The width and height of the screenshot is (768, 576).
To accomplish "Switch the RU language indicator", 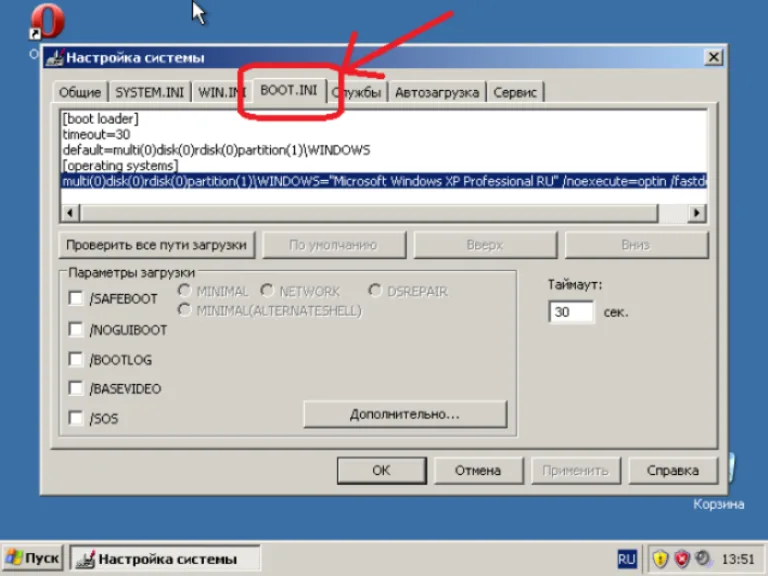I will [626, 559].
